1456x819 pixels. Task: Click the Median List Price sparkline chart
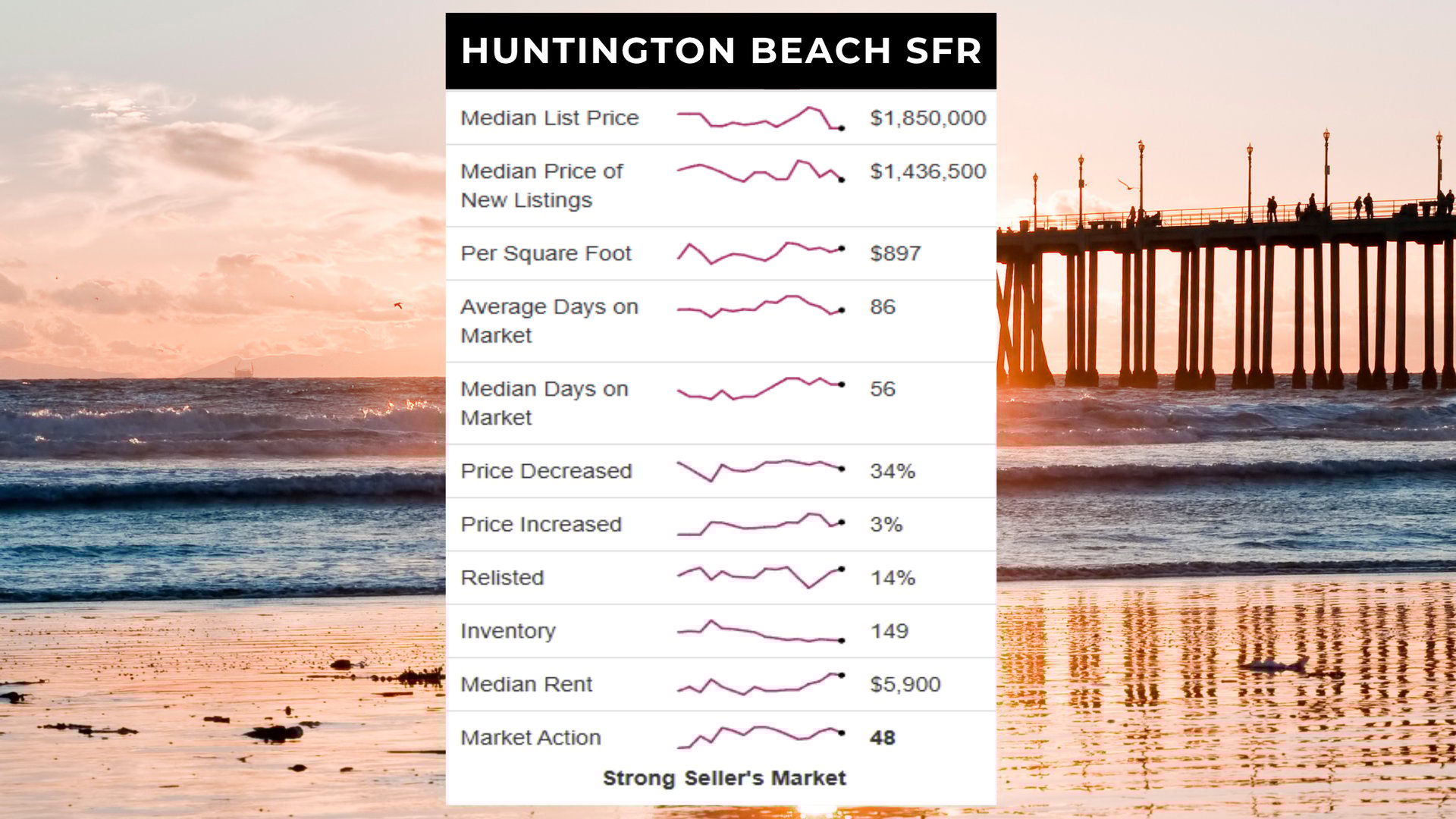[761, 118]
